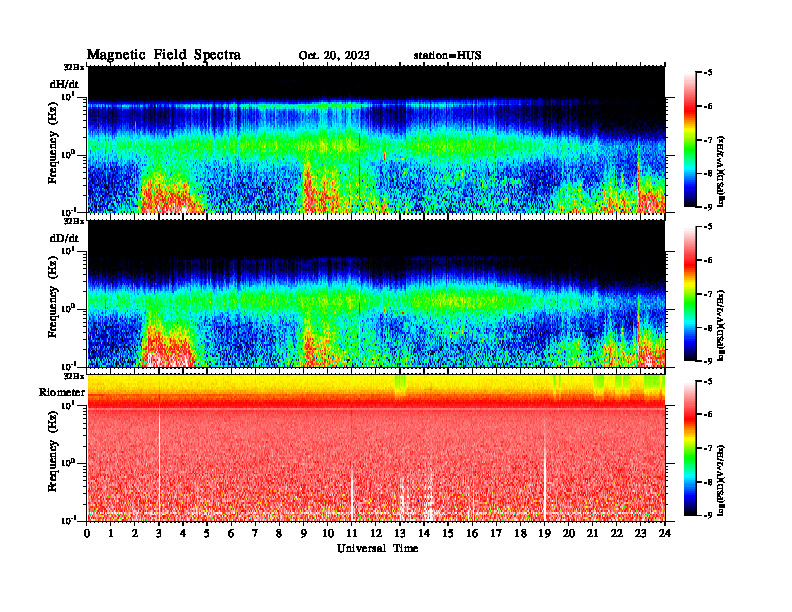The height and width of the screenshot is (612, 792).
Task: Click hour tick label "22" on time axis
Action: (616, 534)
